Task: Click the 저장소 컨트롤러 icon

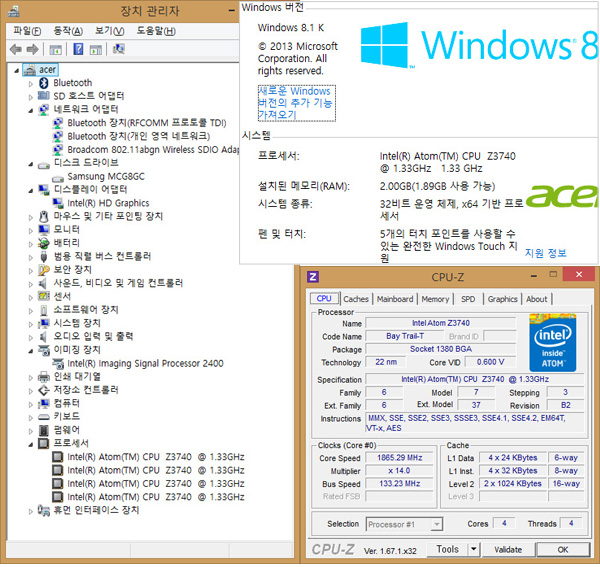Action: pyautogui.click(x=44, y=391)
